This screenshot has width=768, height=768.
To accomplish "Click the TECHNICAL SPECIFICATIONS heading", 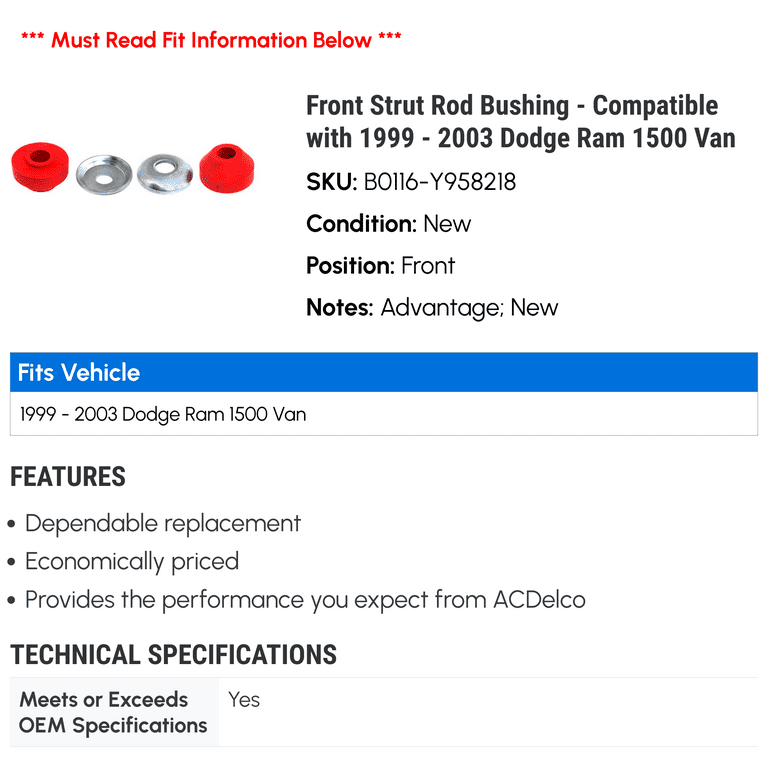I will point(173,655).
